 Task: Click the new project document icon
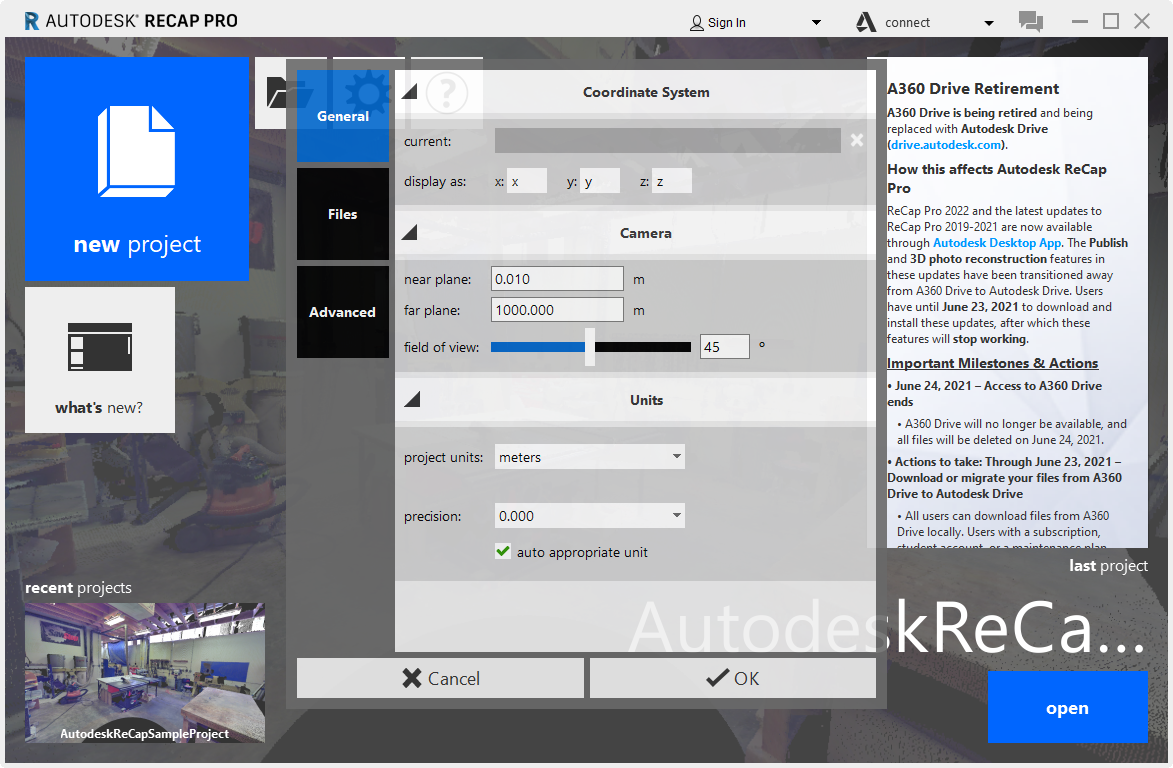136,152
